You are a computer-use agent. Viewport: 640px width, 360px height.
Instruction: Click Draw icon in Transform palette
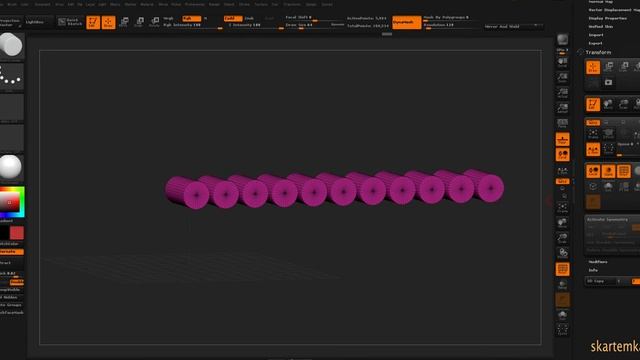[x=593, y=67]
